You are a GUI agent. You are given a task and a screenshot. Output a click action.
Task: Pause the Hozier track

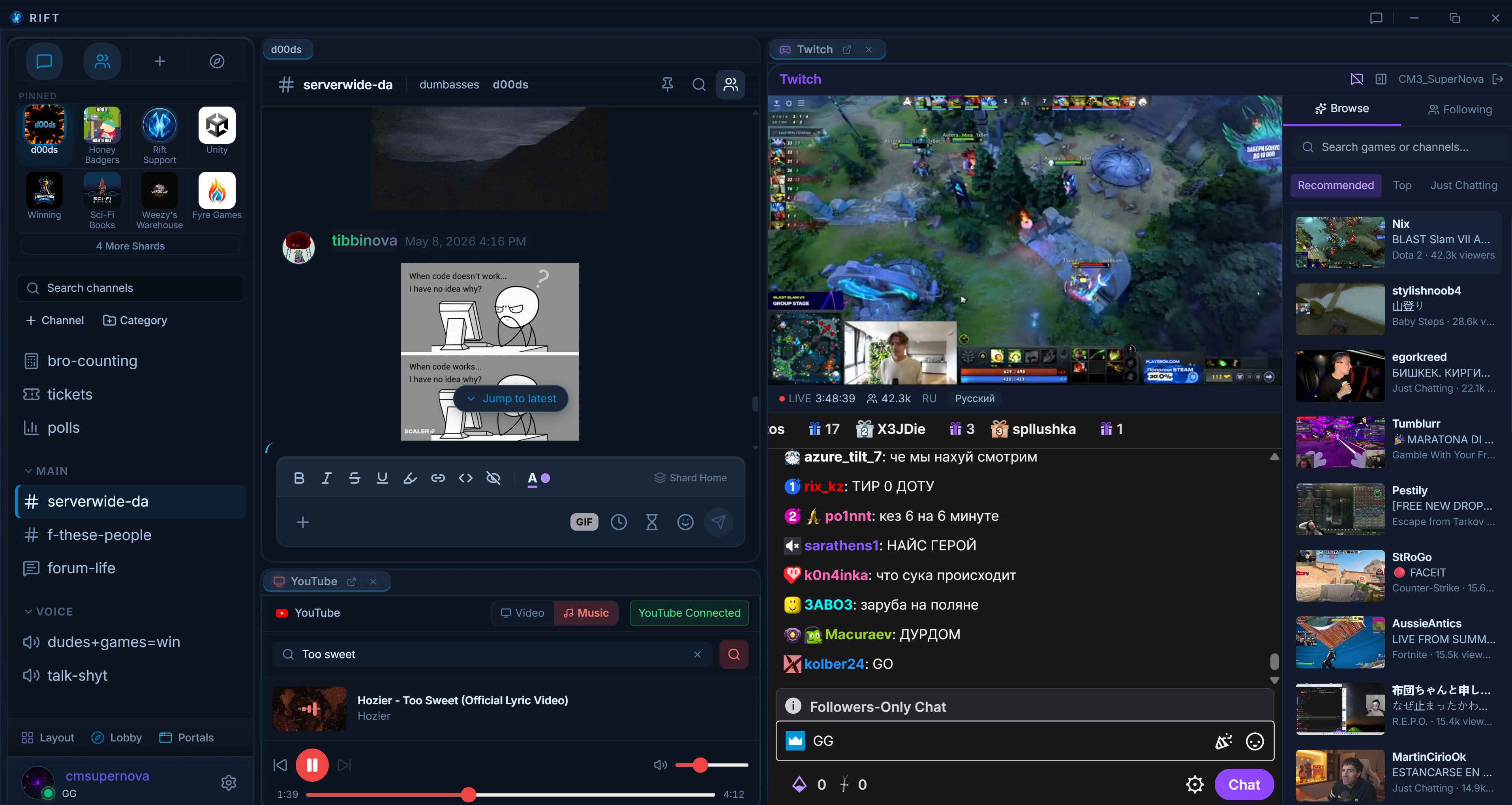click(x=312, y=765)
